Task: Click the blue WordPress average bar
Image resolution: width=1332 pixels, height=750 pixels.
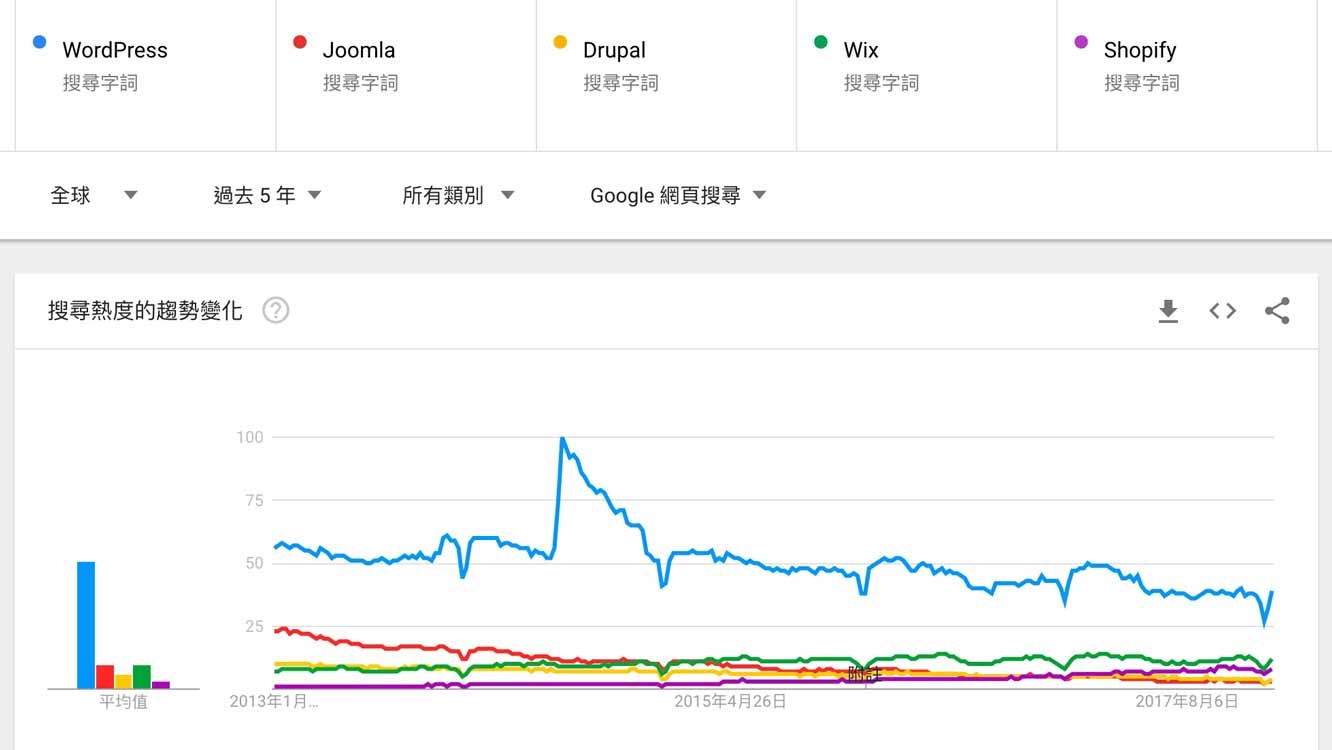Action: tap(86, 625)
